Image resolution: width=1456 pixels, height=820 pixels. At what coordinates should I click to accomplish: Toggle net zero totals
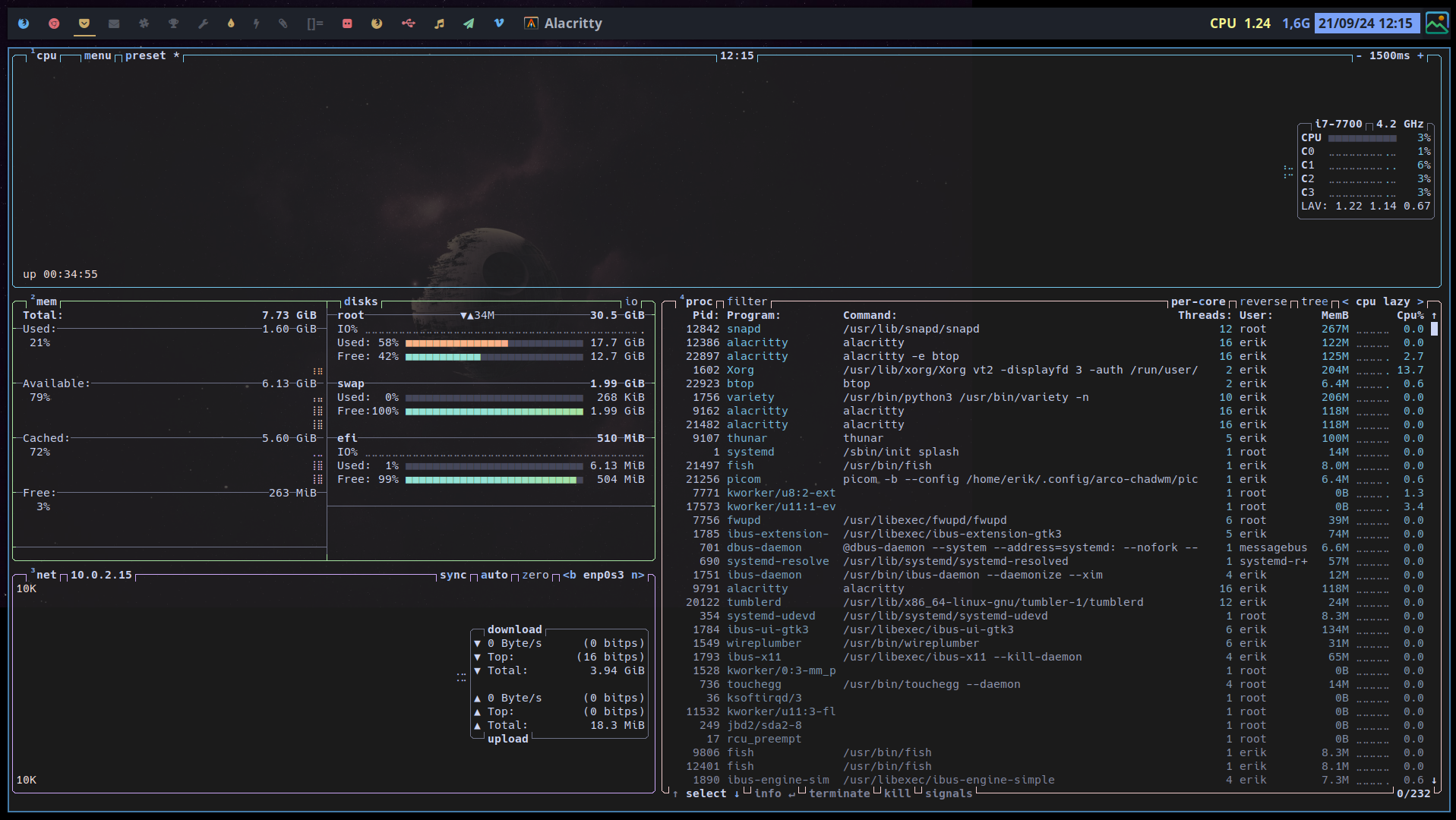(x=535, y=576)
